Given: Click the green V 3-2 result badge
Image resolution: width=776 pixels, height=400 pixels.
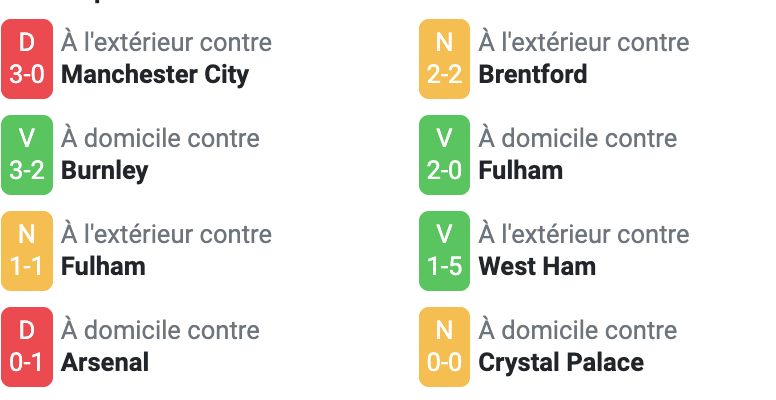Looking at the screenshot, I should [27, 155].
